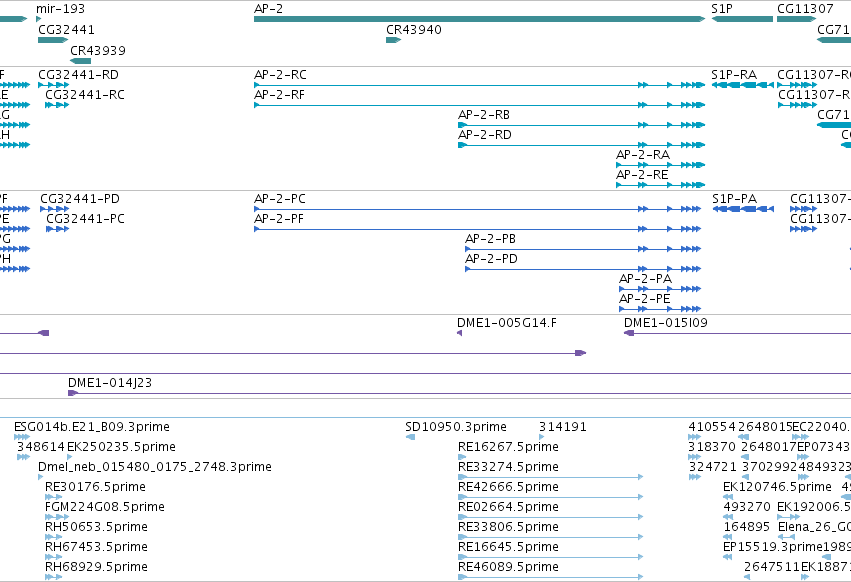Select the CG11307 gene label
The image size is (851, 582).
(x=805, y=9)
